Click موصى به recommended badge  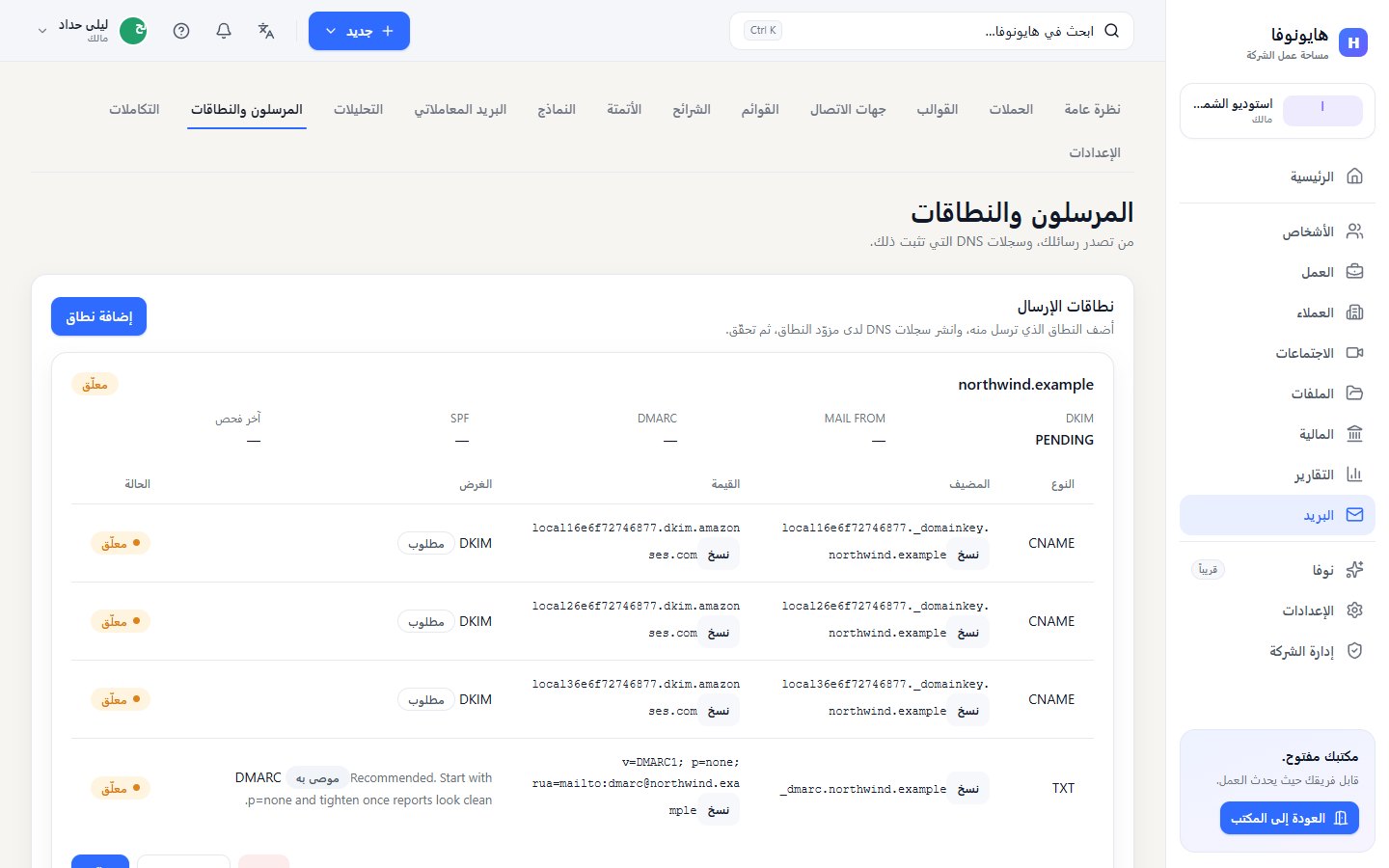(317, 777)
